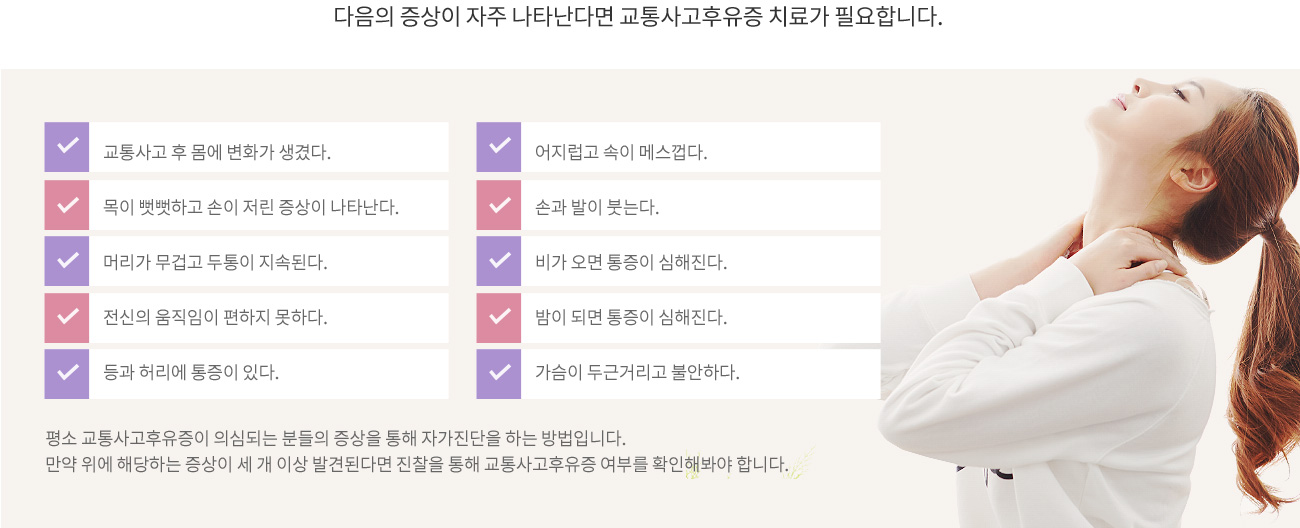Image resolution: width=1300 pixels, height=528 pixels.
Task: Toggle the checkmark for 머리가 무겁고 두통이 지속된다
Action: click(67, 261)
